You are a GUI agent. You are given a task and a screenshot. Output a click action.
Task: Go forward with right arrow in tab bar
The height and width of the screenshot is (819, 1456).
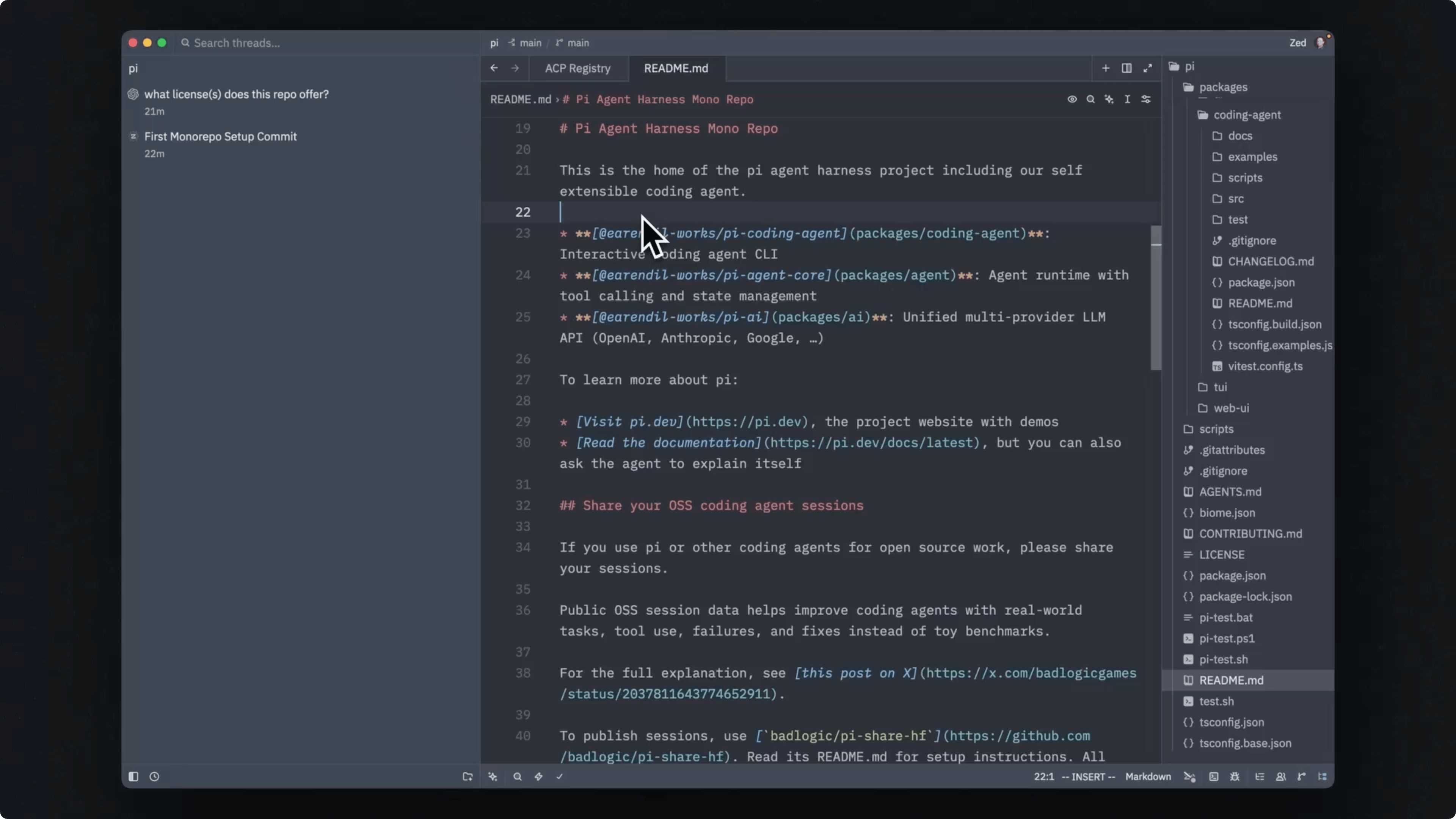click(x=515, y=68)
